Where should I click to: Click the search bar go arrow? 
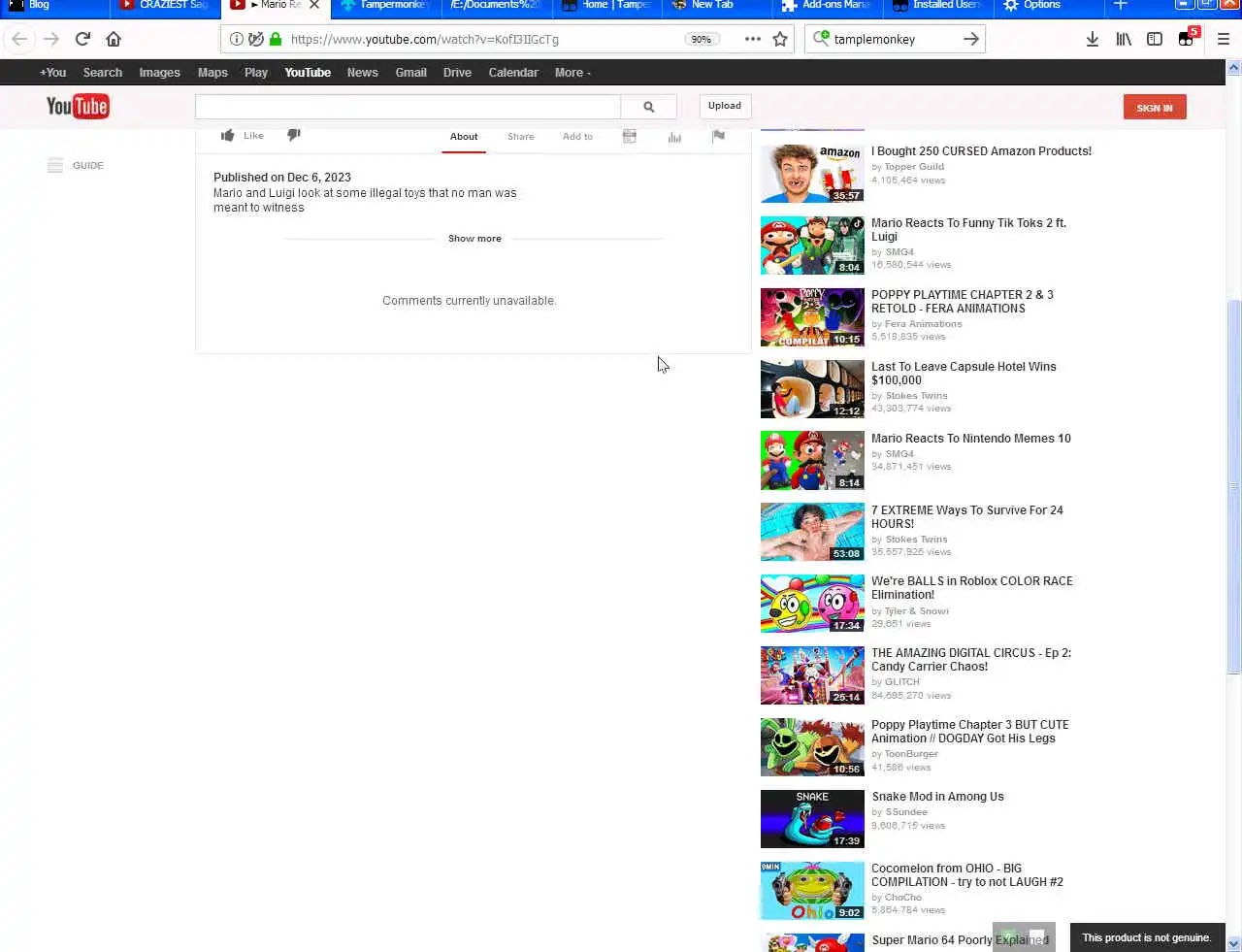click(x=971, y=39)
